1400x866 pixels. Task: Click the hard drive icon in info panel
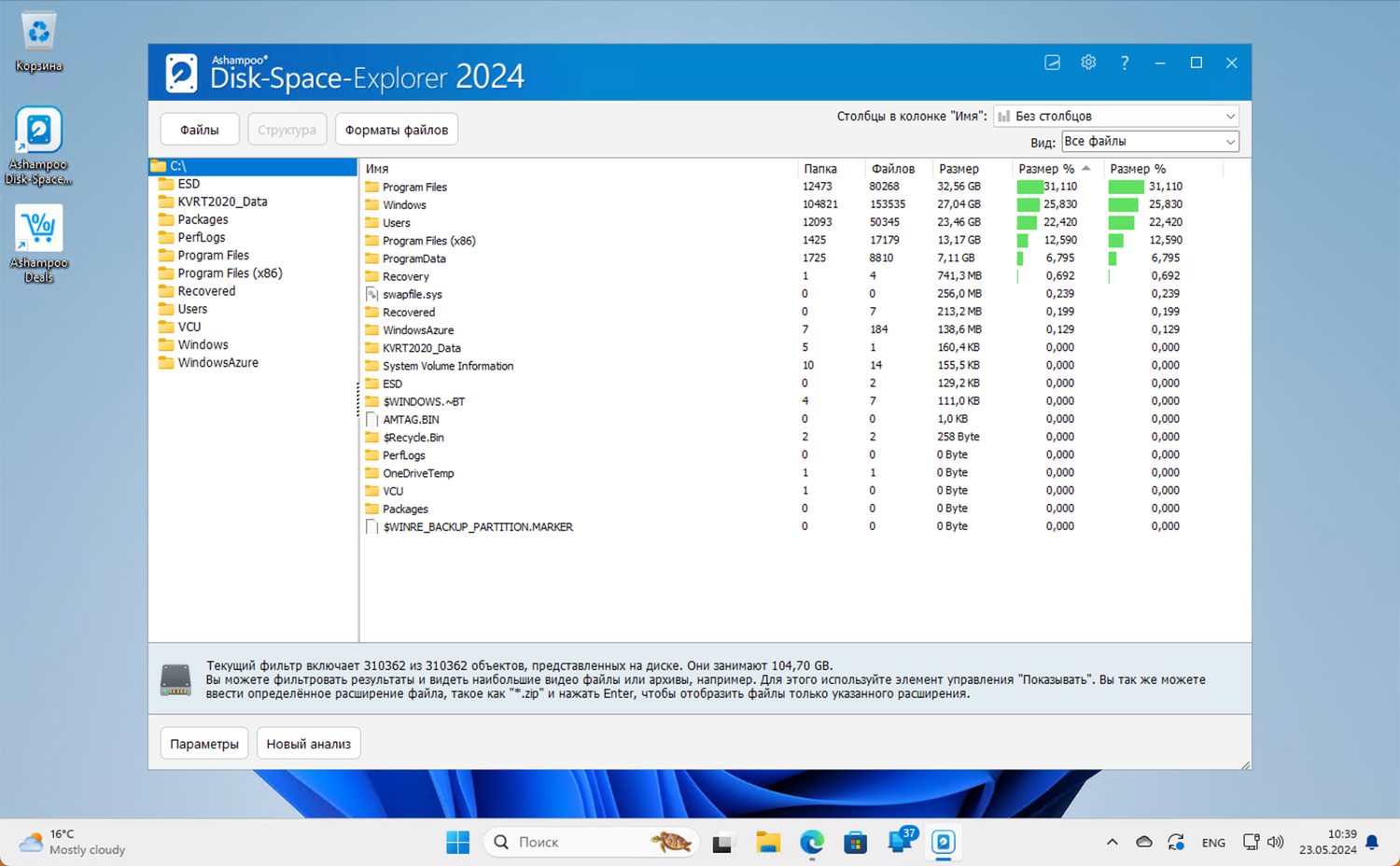(175, 680)
